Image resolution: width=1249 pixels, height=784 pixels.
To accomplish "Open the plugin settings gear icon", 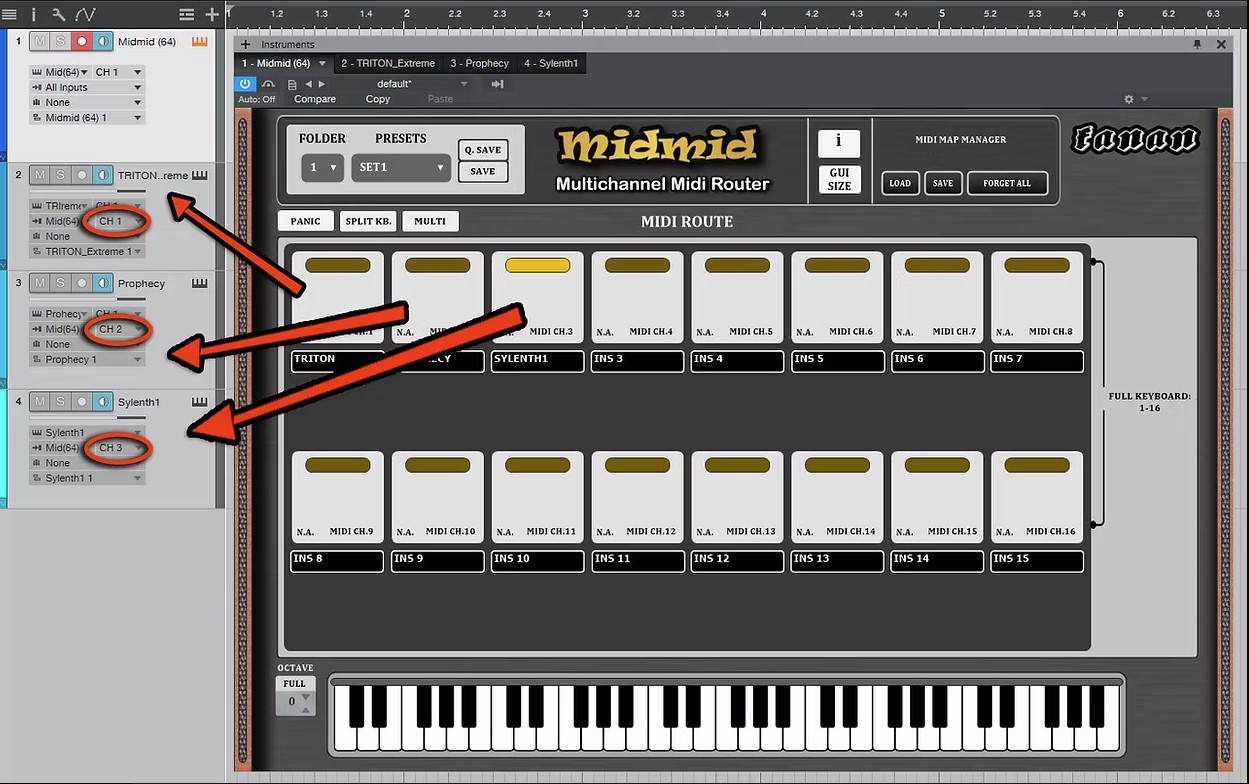I will (x=1129, y=99).
